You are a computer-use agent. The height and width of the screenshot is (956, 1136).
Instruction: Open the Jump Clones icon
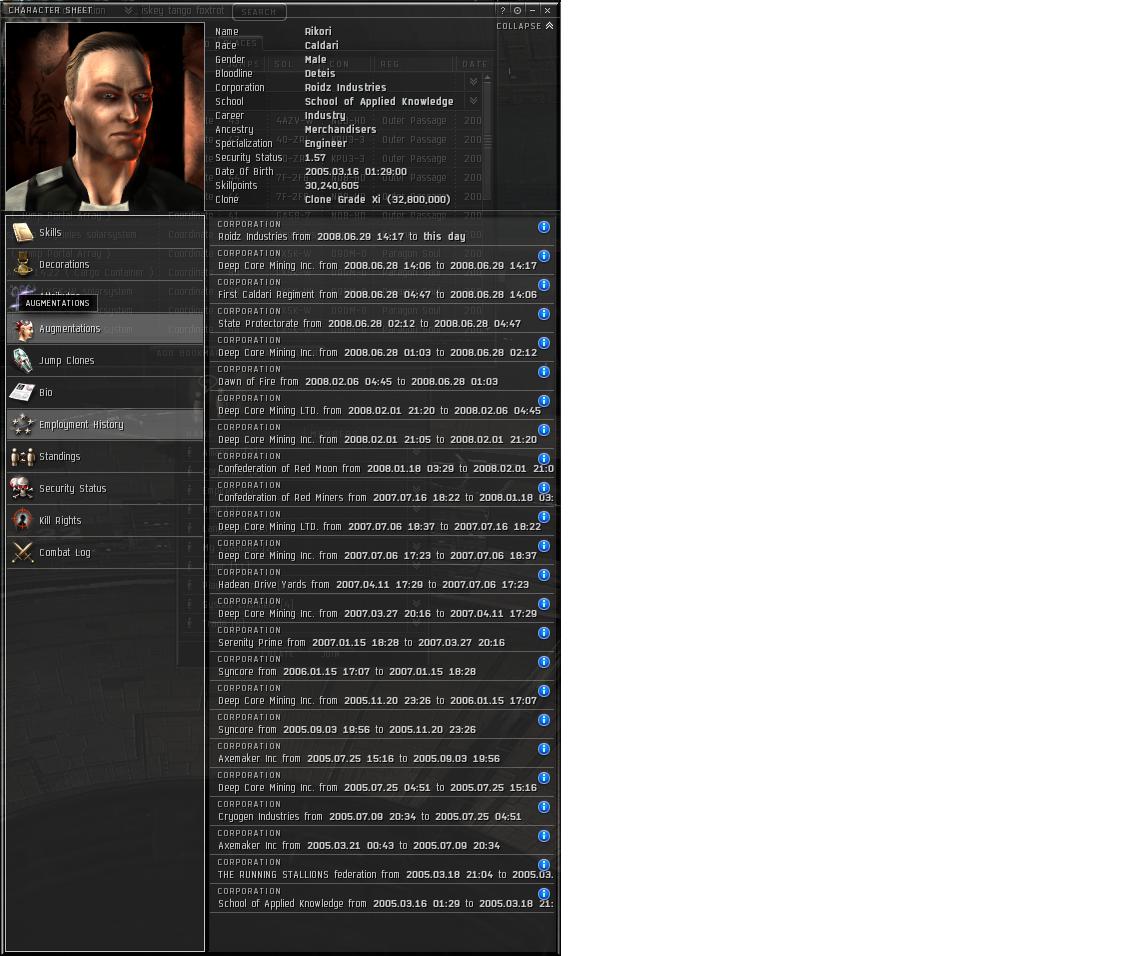point(22,361)
